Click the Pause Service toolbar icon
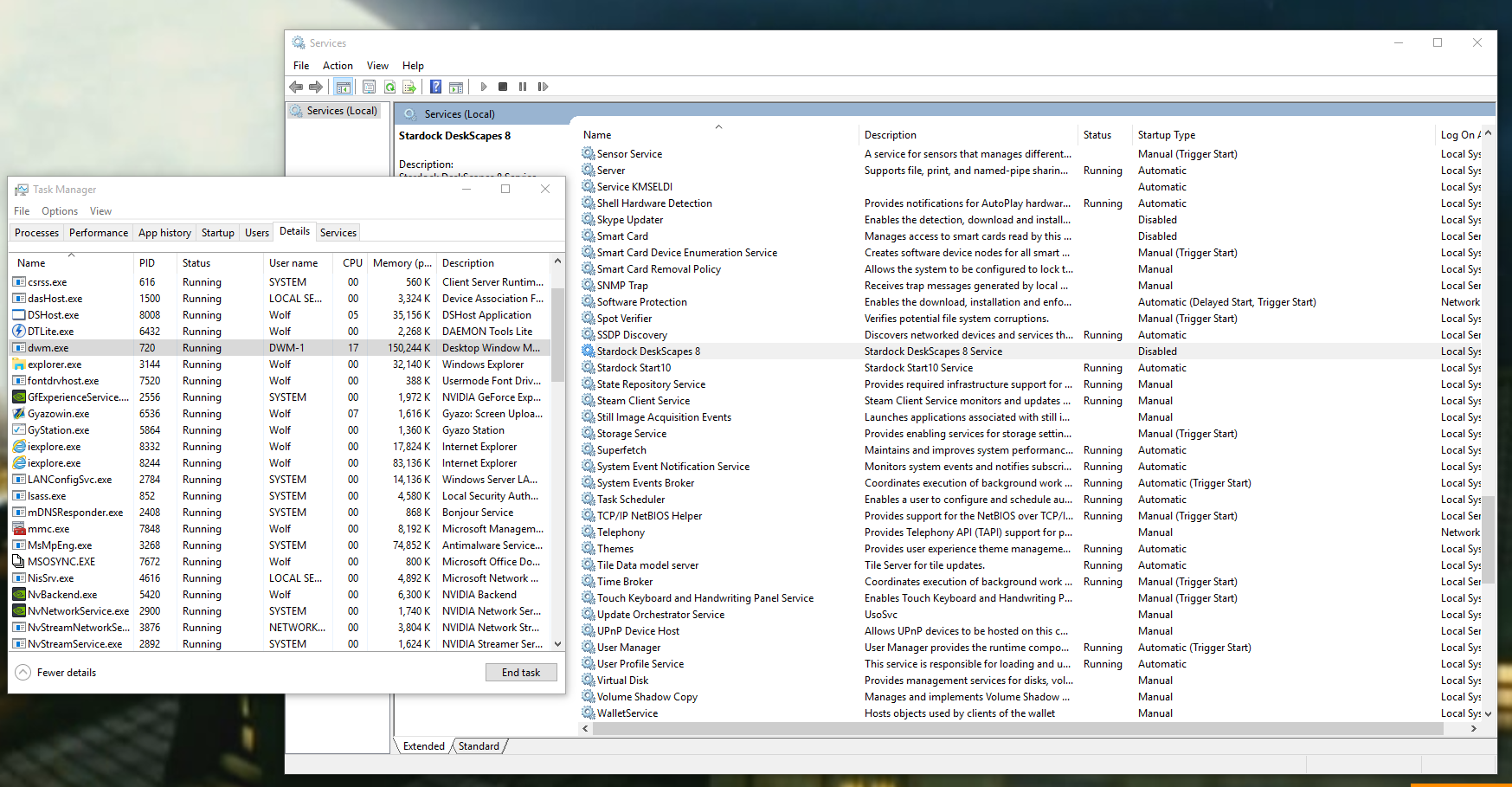This screenshot has width=1512, height=787. 523,87
